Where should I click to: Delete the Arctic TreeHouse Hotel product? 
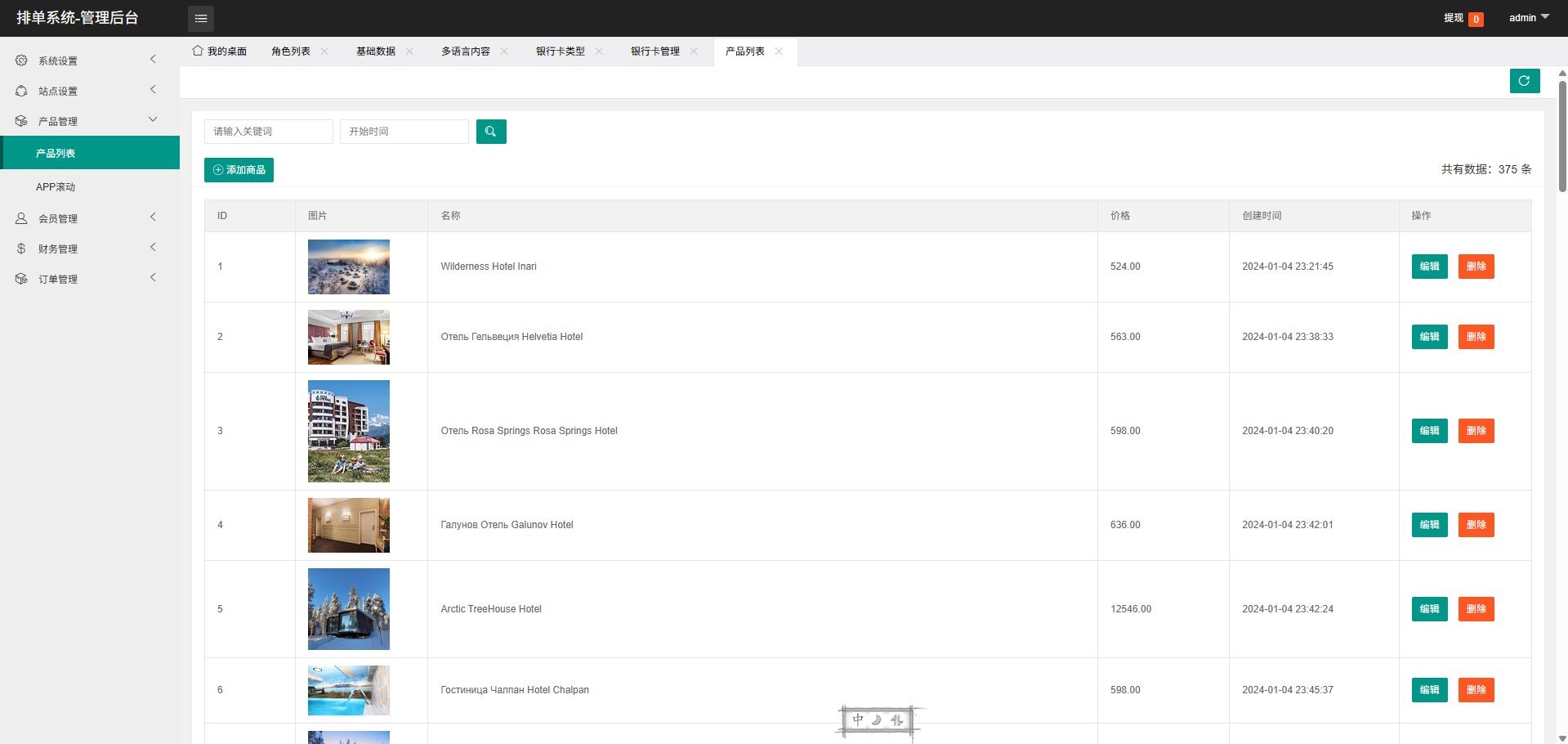click(x=1476, y=609)
